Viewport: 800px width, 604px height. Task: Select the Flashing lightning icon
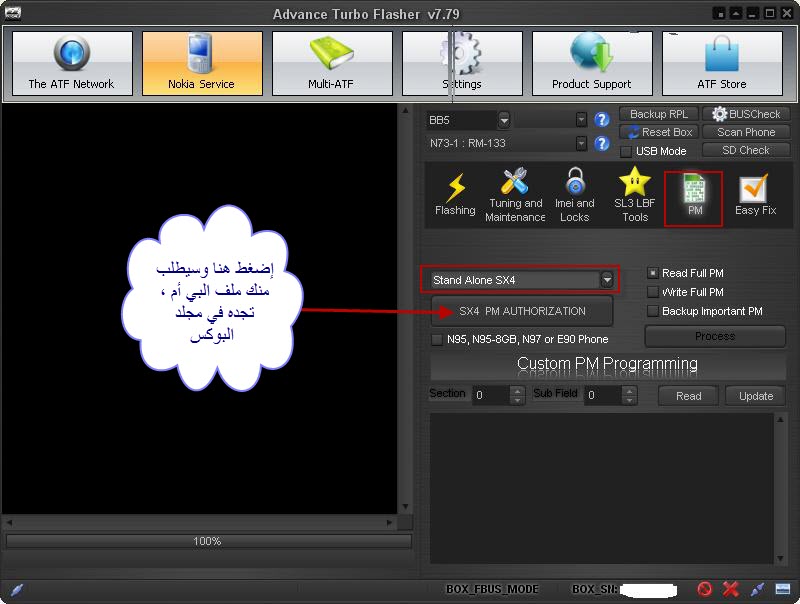pos(455,195)
